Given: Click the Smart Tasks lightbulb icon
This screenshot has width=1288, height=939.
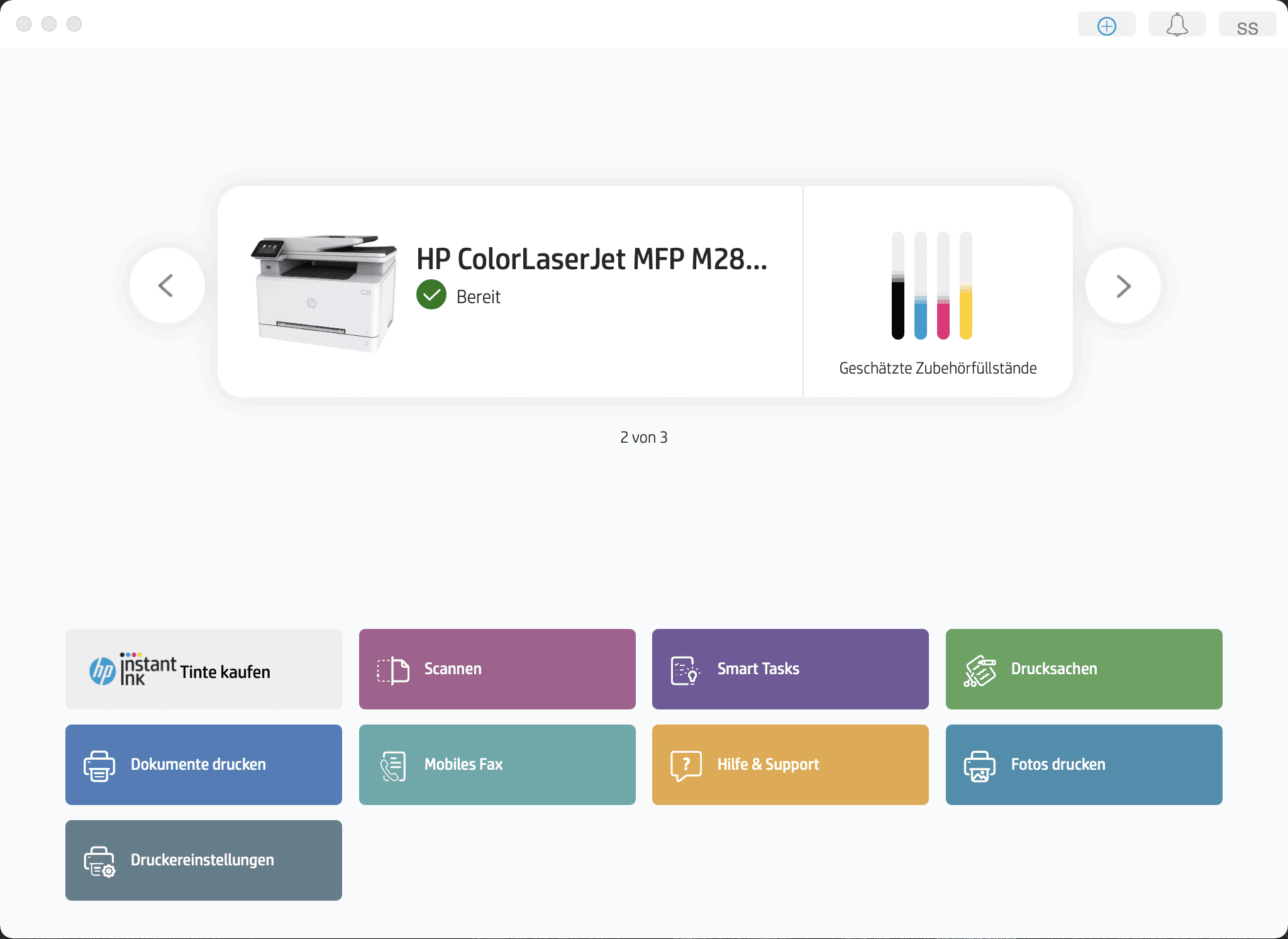Looking at the screenshot, I should point(686,670).
